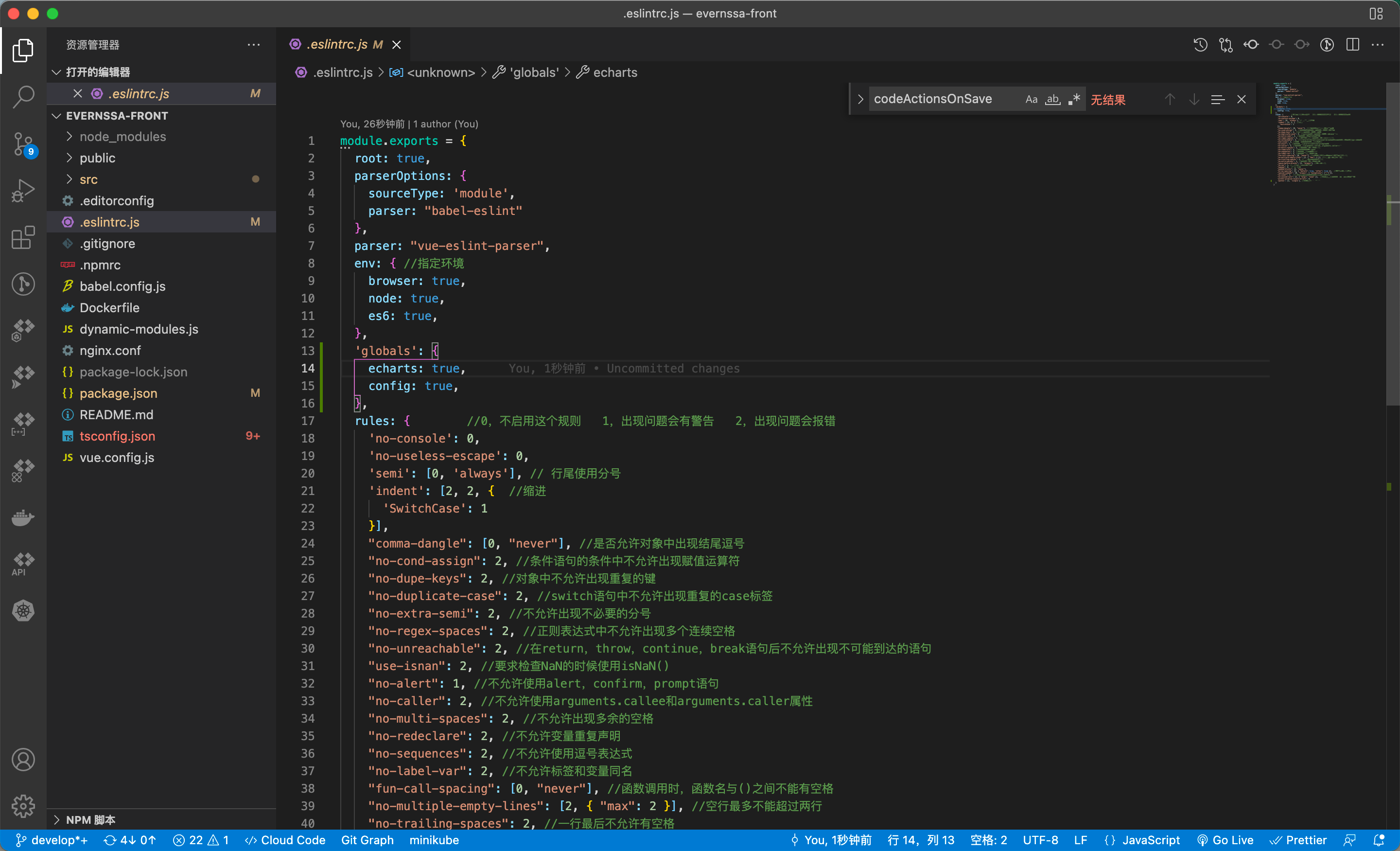Open the Search view
This screenshot has height=851, width=1400.
[23, 97]
